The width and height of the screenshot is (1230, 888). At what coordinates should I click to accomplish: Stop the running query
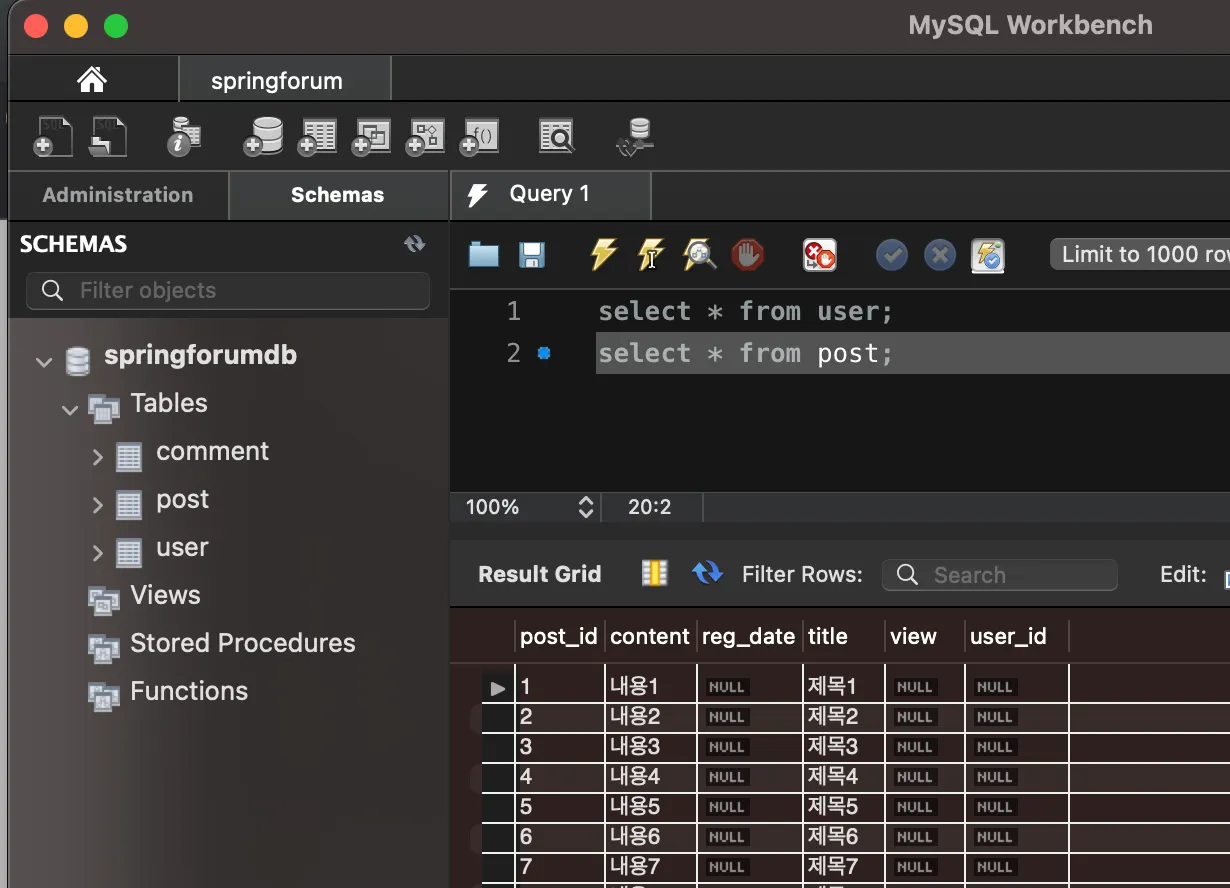(747, 255)
